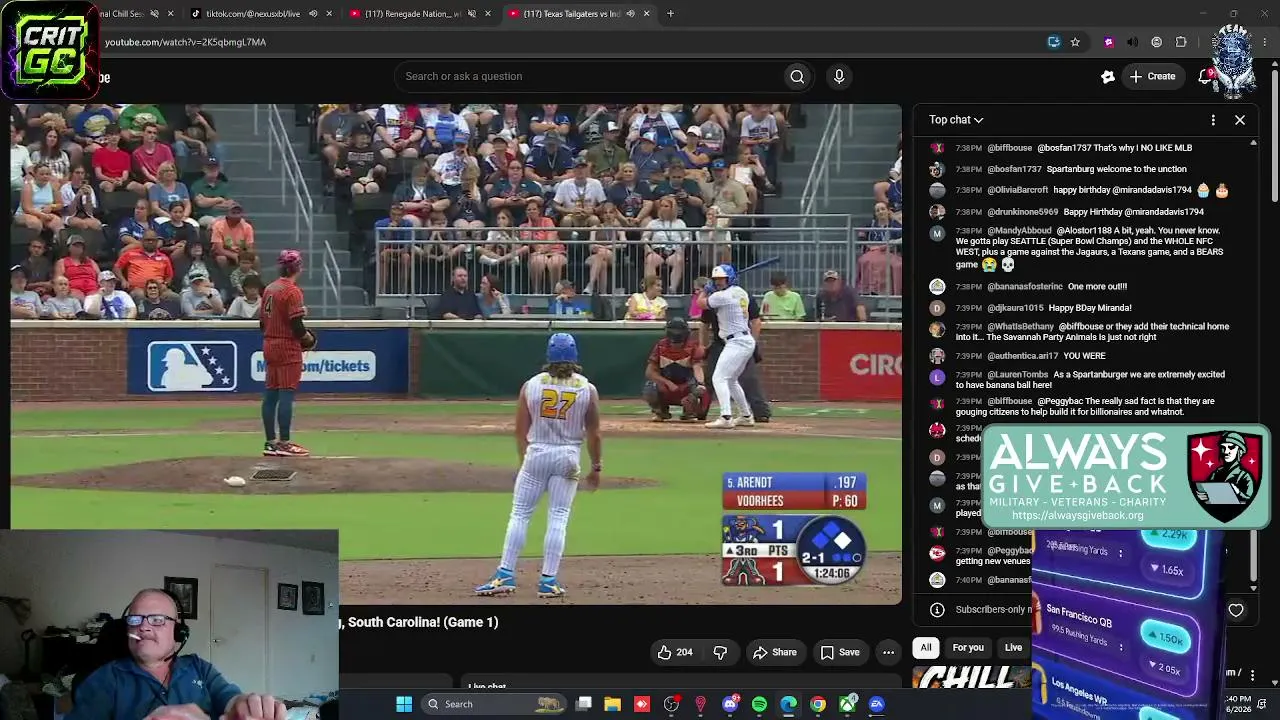Close the TikTok browser tab
The image size is (1280, 720).
coord(329,14)
